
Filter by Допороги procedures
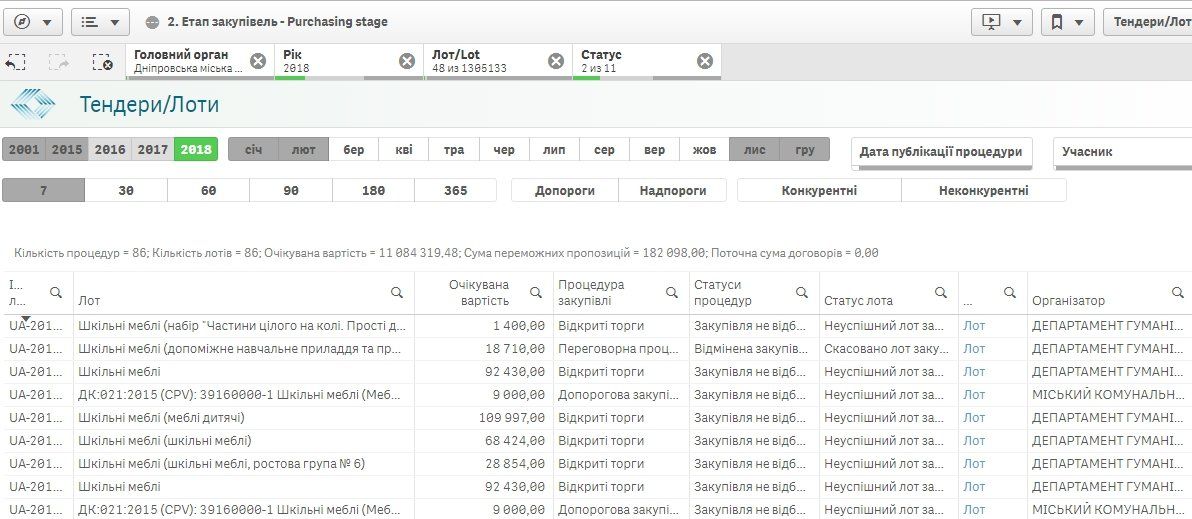(565, 190)
